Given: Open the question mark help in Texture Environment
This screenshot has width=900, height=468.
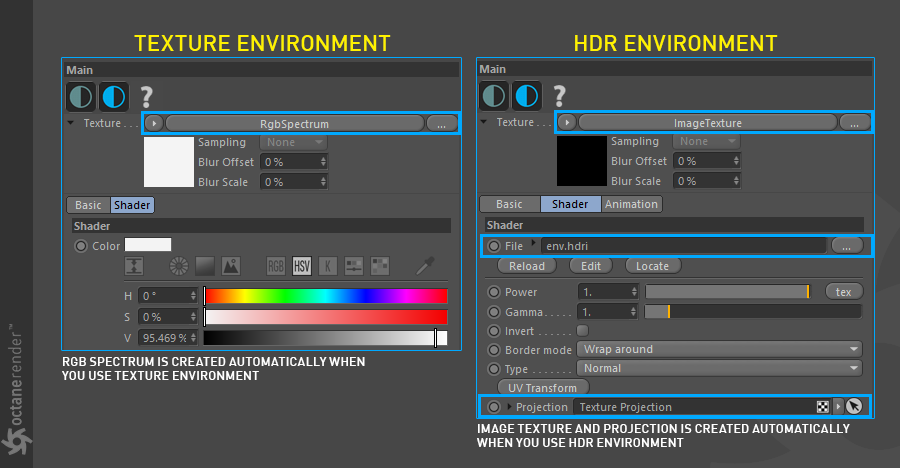Looking at the screenshot, I should (146, 97).
